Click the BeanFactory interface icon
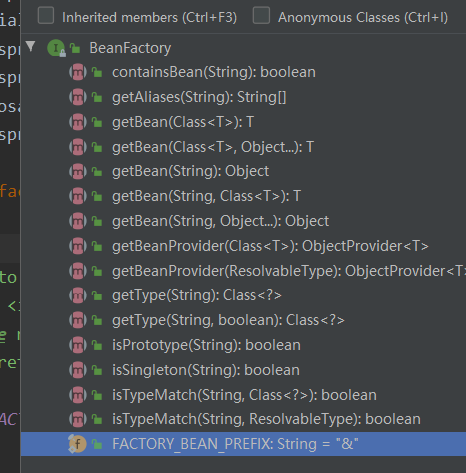This screenshot has width=466, height=473. pyautogui.click(x=56, y=48)
